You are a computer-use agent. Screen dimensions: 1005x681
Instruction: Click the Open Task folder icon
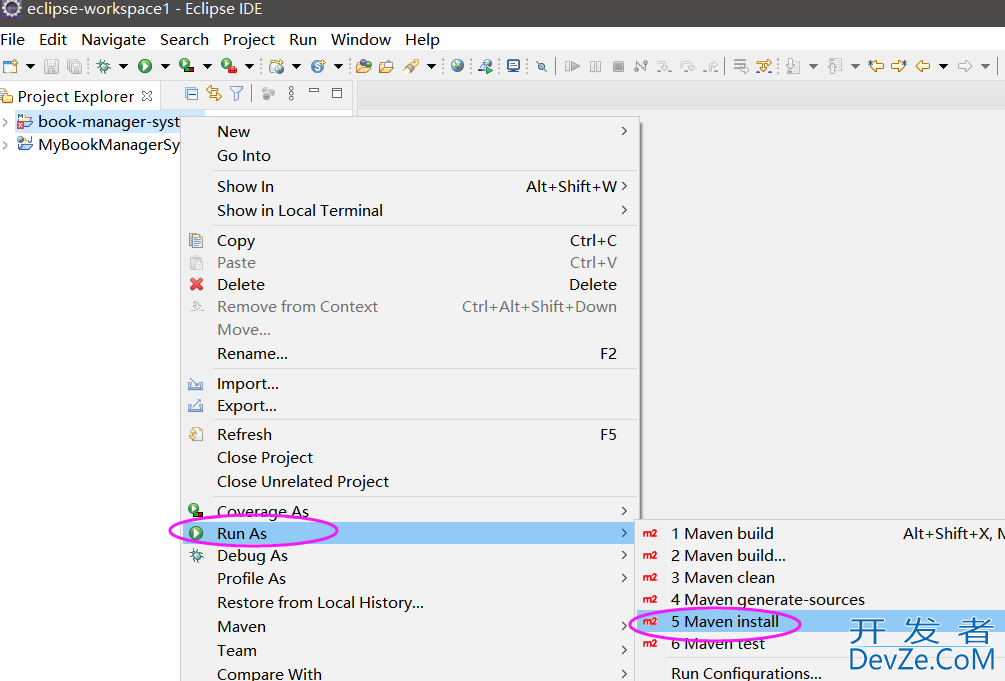coord(386,66)
